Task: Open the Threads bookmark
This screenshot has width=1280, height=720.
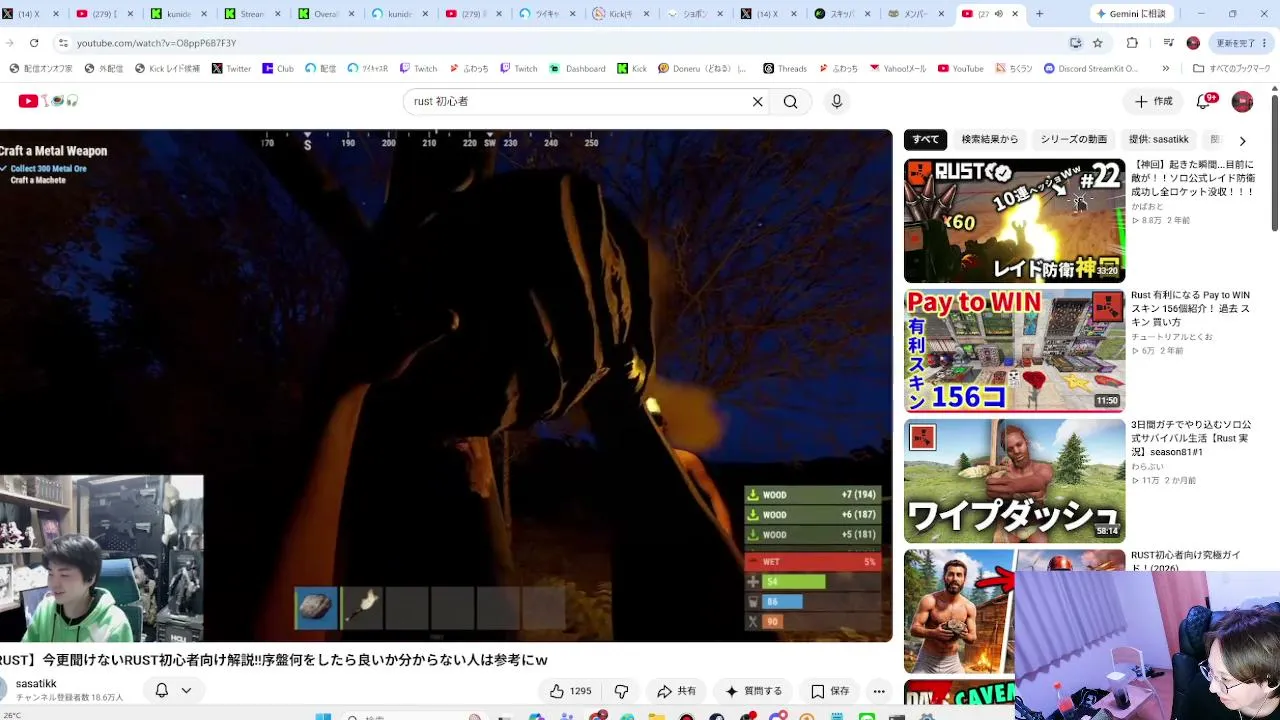Action: tap(785, 69)
